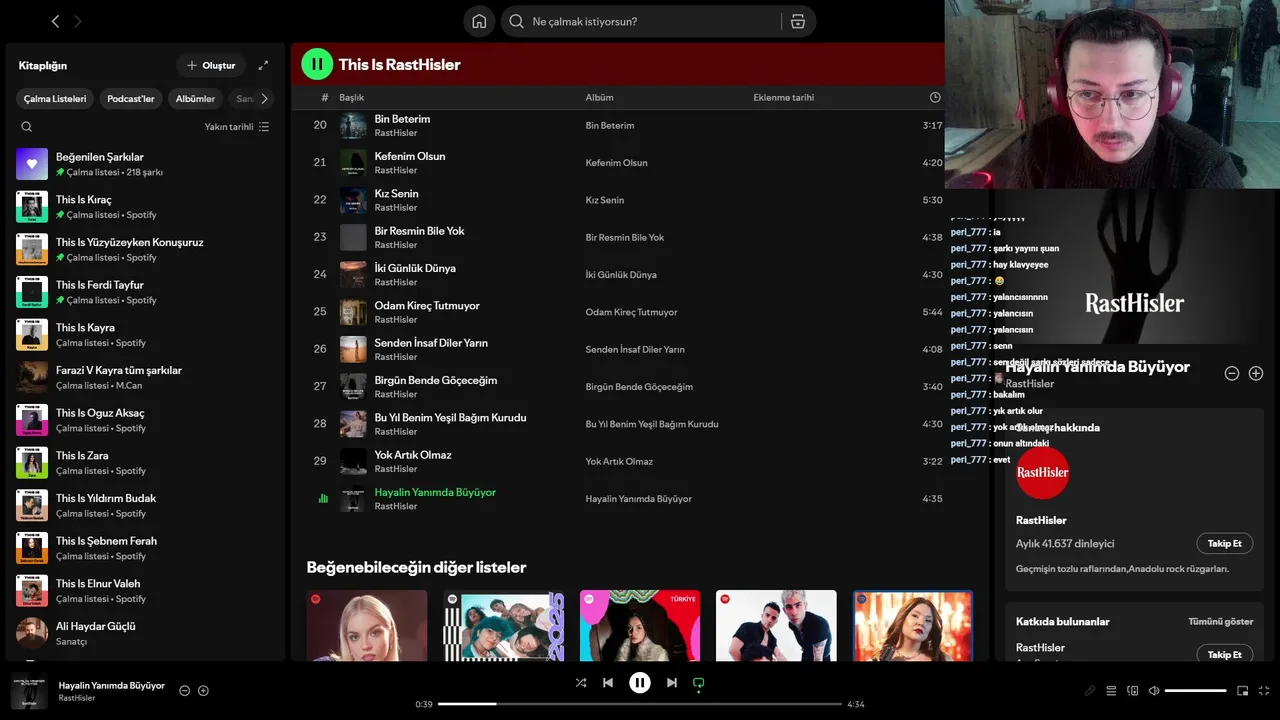Sort tracks by Albüm column
1280x720 pixels.
[x=599, y=97]
